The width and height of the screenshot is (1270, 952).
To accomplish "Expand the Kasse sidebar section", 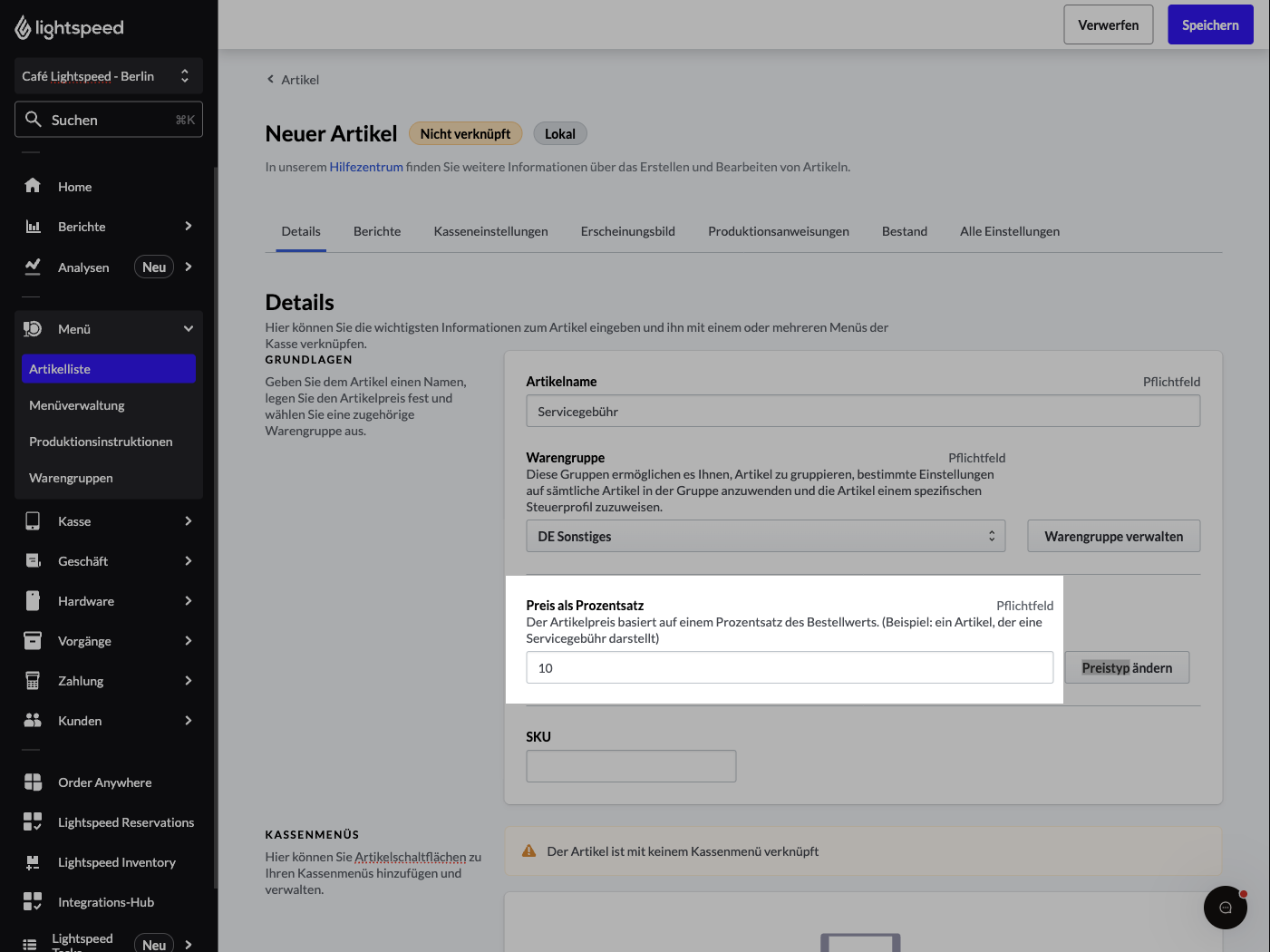I will 189,520.
